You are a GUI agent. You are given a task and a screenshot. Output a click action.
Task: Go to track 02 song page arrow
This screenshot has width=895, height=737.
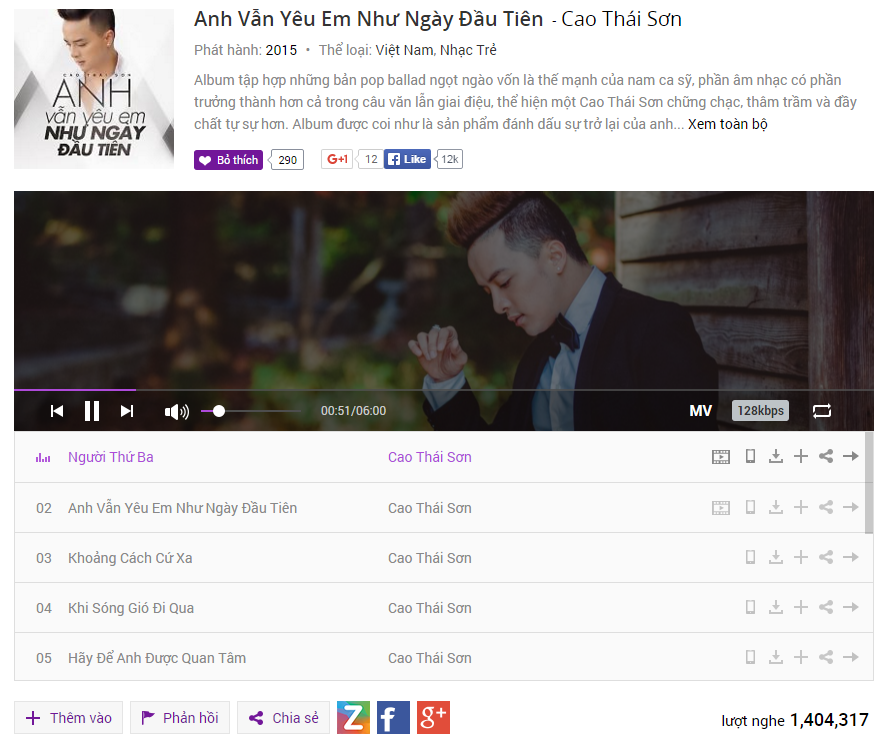pos(850,508)
